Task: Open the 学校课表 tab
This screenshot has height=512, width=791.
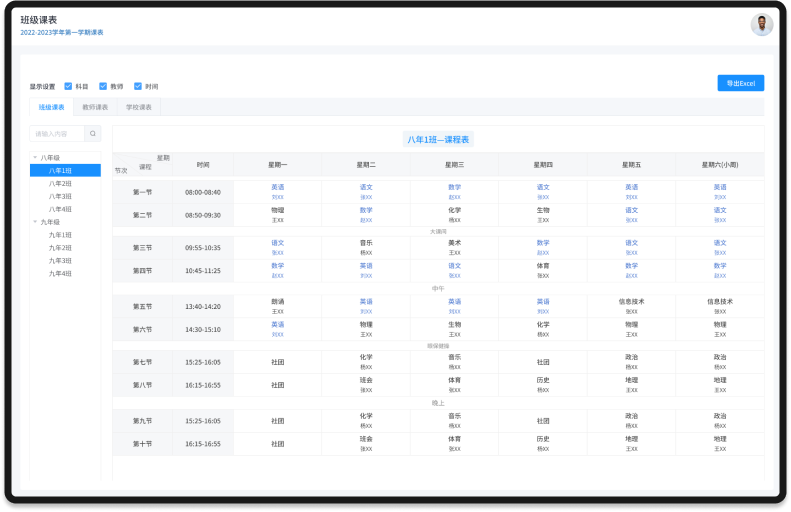Action: [x=139, y=107]
